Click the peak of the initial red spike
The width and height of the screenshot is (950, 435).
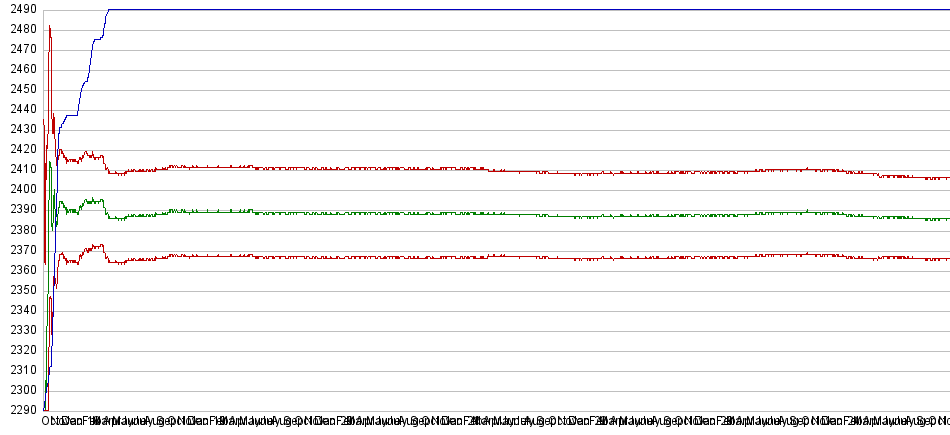point(49,27)
